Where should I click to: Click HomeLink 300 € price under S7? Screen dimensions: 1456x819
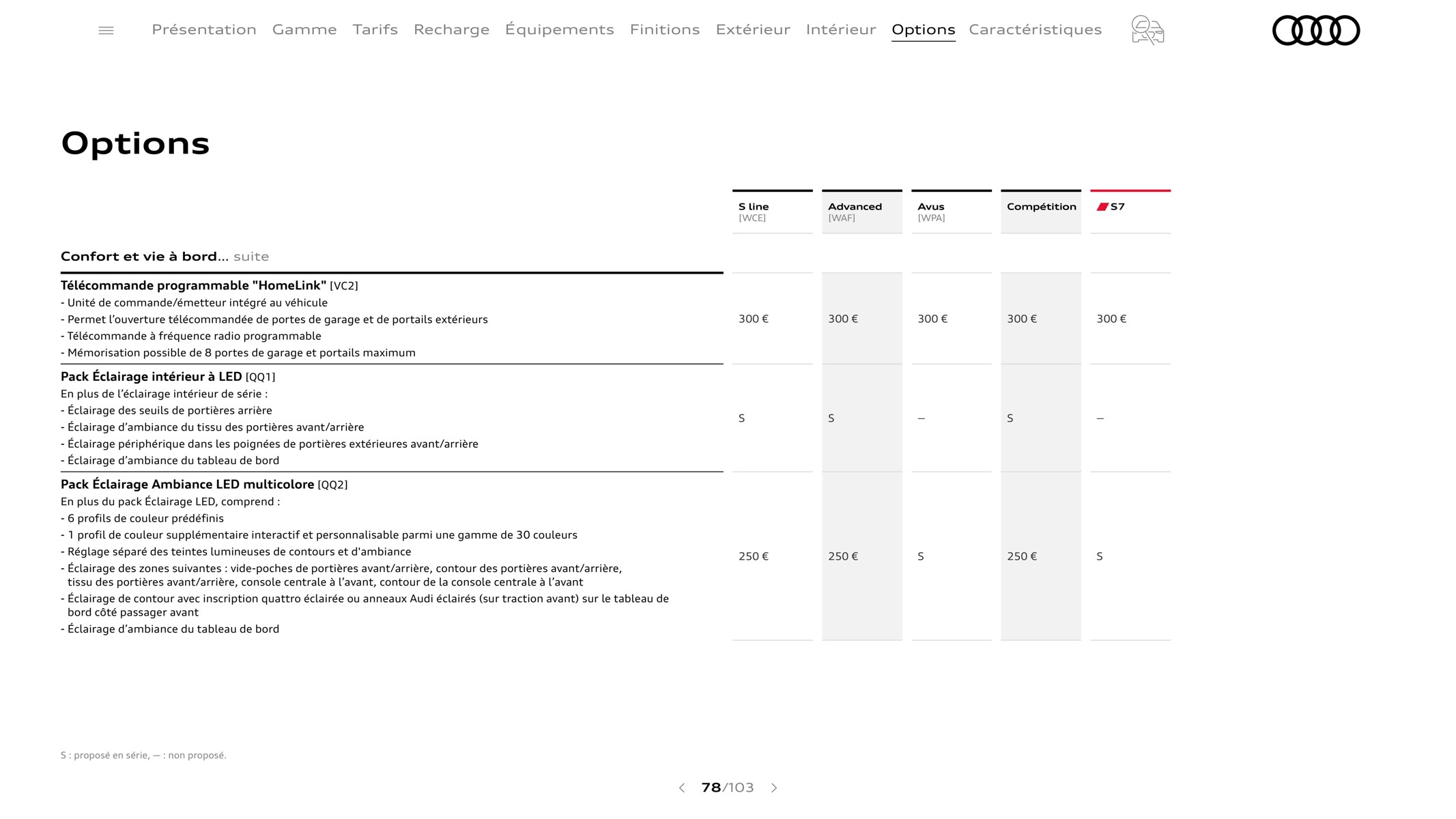(x=1111, y=319)
